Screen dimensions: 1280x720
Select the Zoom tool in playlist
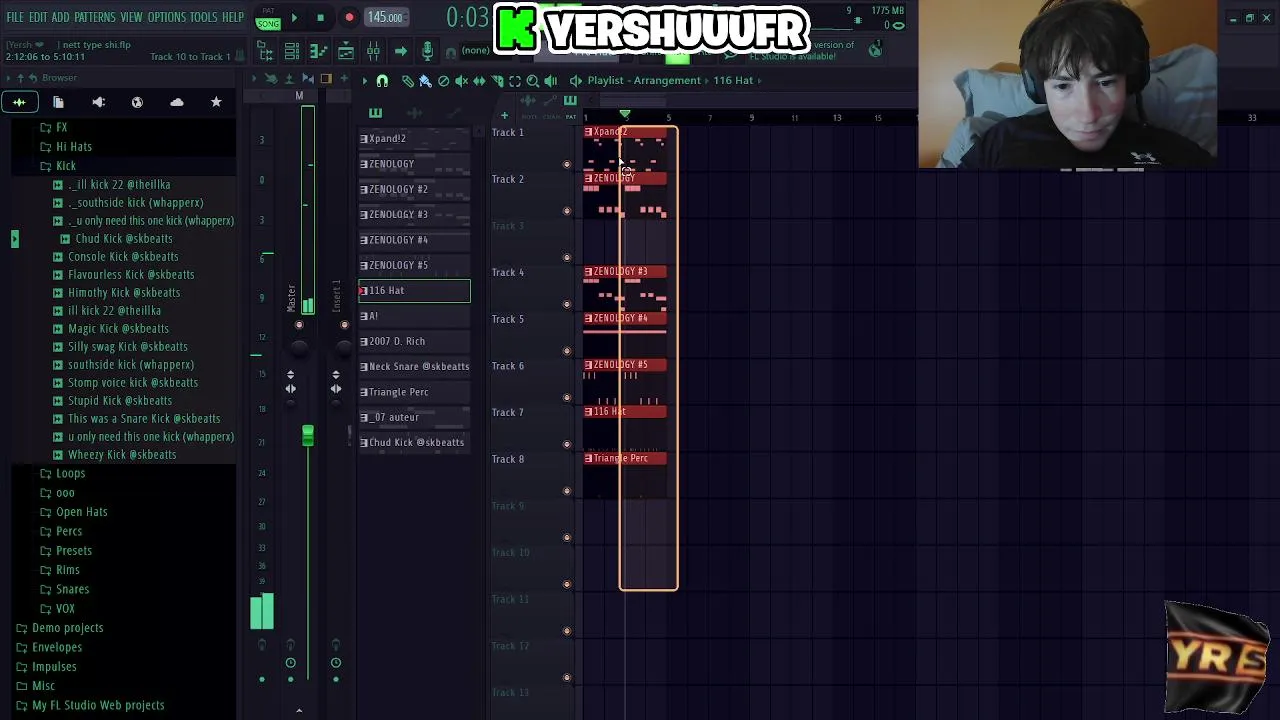pos(533,80)
